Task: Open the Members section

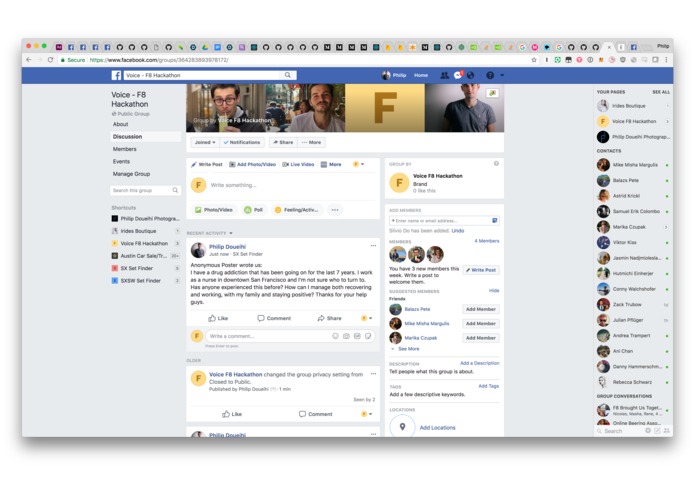Action: coord(125,149)
